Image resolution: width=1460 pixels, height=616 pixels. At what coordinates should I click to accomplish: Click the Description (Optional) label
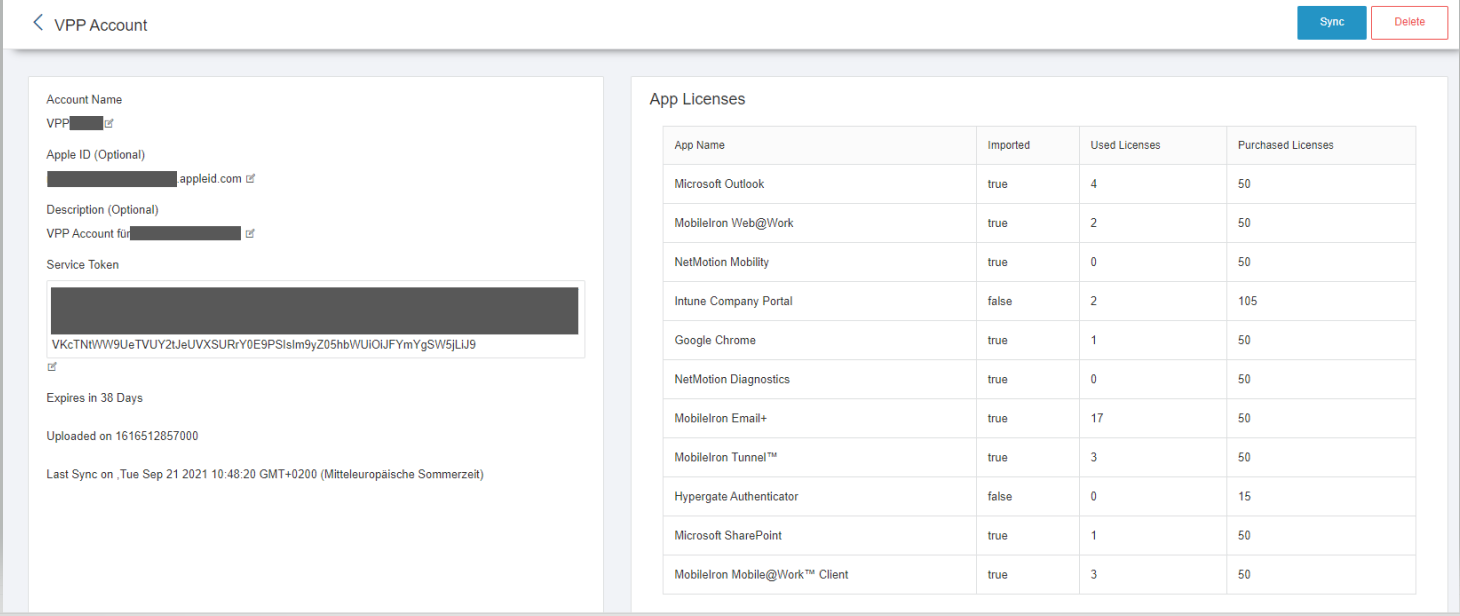[103, 210]
